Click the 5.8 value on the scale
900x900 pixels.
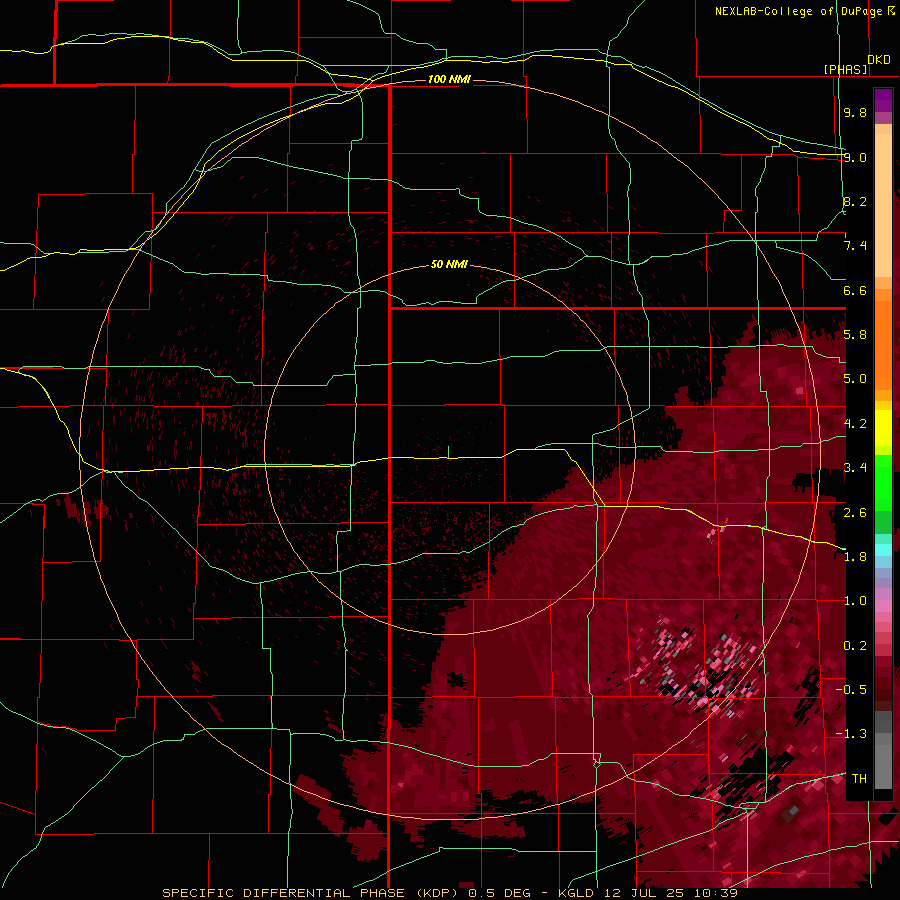click(855, 335)
